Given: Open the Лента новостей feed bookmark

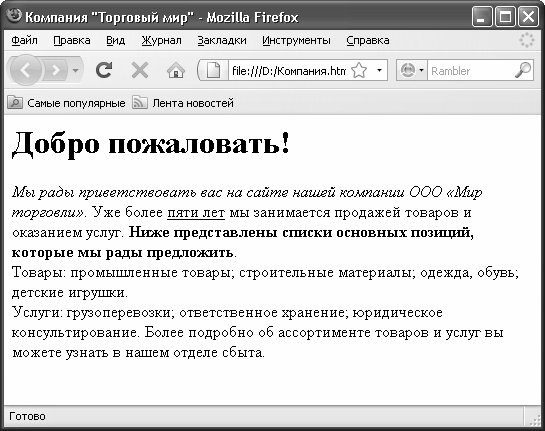Looking at the screenshot, I should [x=183, y=103].
